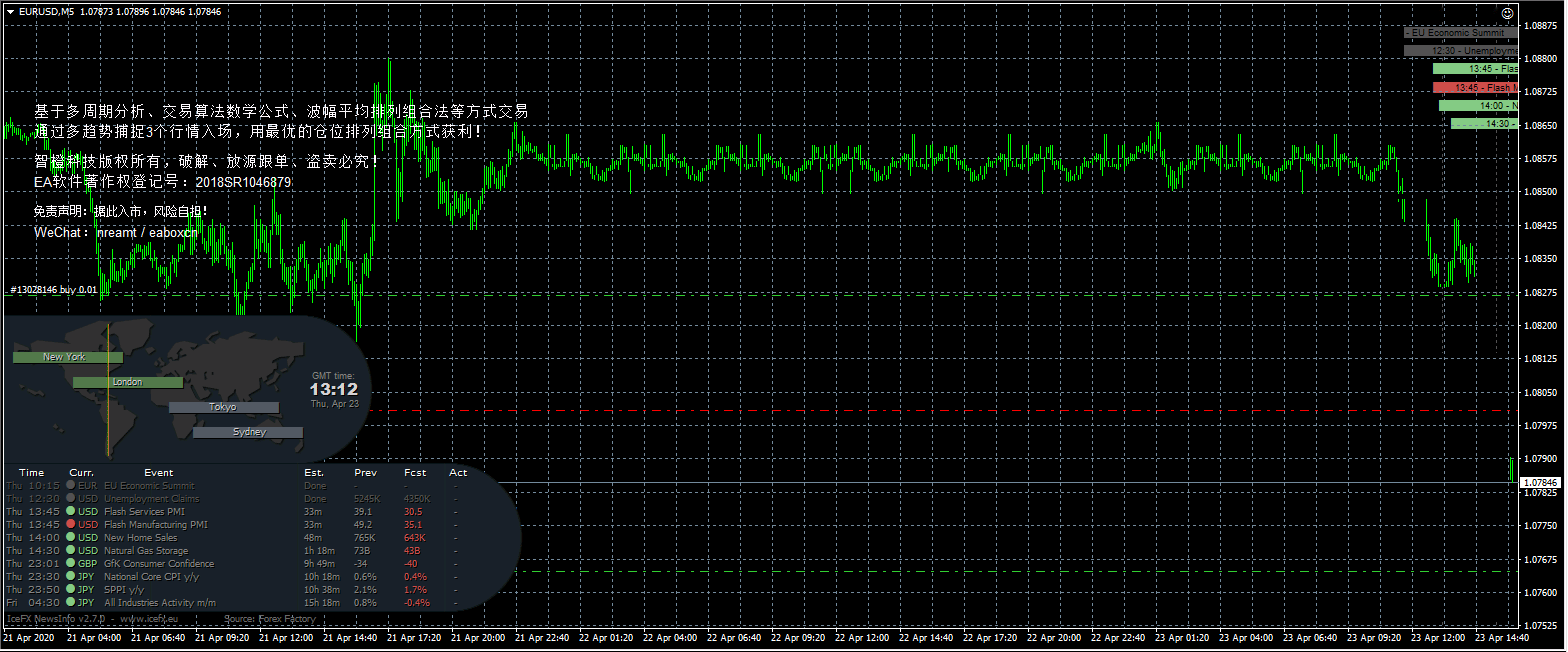Select the London session bar on map
The width and height of the screenshot is (1568, 652).
tap(127, 382)
